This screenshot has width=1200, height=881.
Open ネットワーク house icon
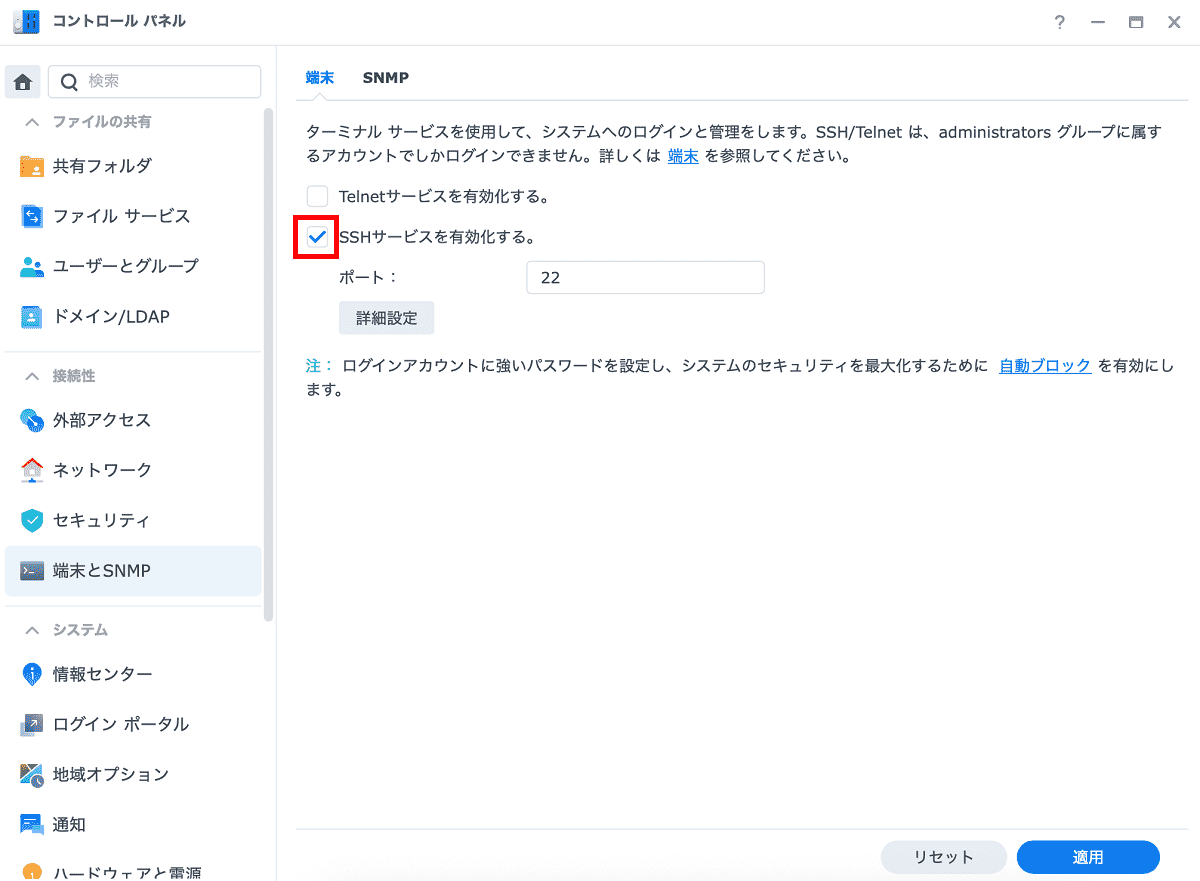pyautogui.click(x=32, y=470)
